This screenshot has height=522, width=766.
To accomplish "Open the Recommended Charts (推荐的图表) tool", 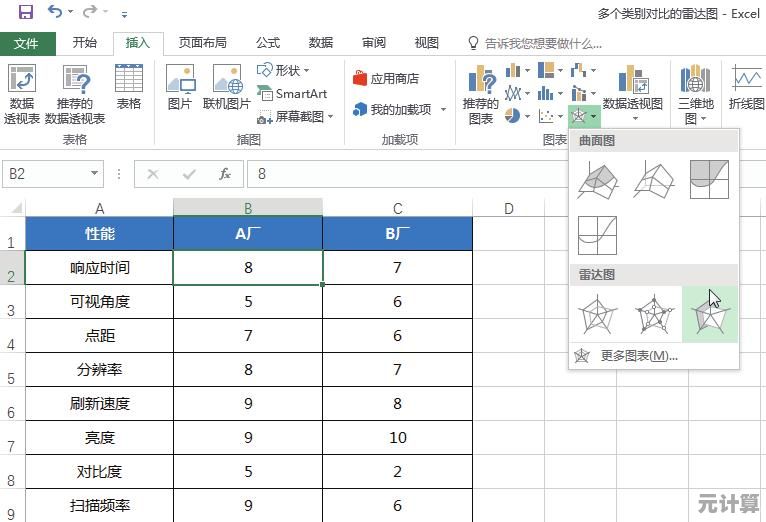I will pyautogui.click(x=481, y=95).
